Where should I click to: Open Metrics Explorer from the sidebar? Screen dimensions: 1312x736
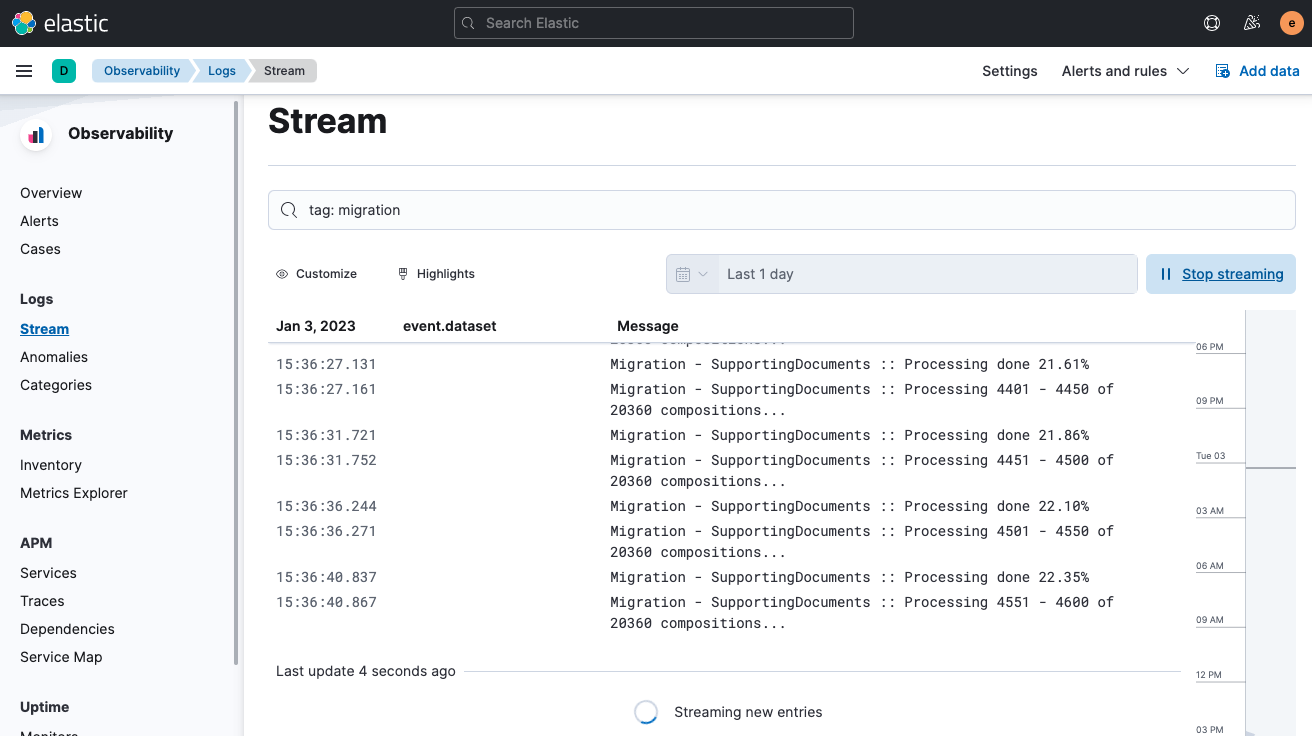[74, 493]
